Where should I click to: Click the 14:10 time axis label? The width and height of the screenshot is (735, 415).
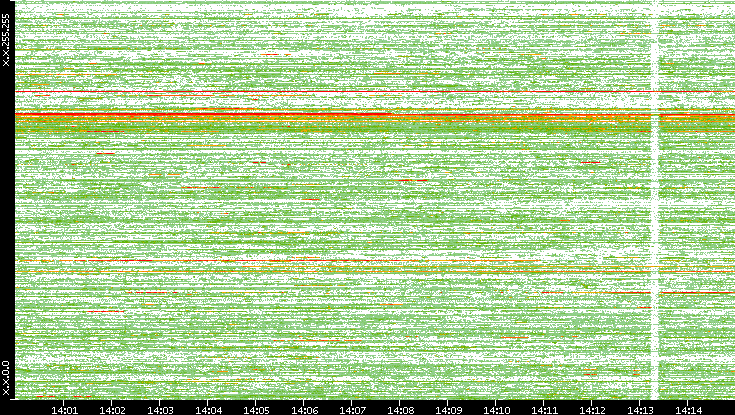[x=496, y=410]
